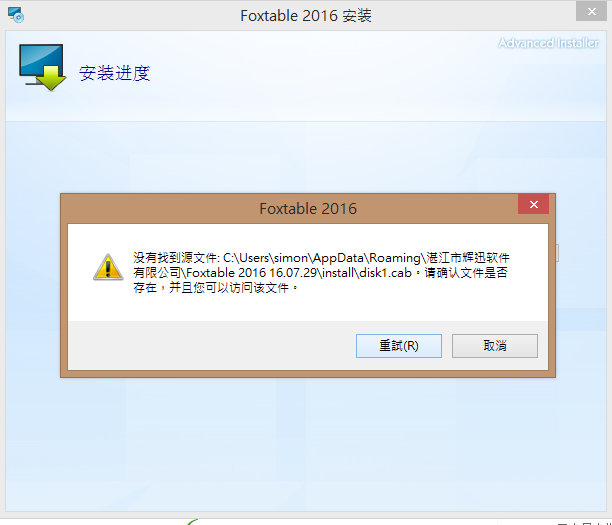This screenshot has height=525, width=612.
Task: Click the 取消 cancel button
Action: tap(495, 345)
